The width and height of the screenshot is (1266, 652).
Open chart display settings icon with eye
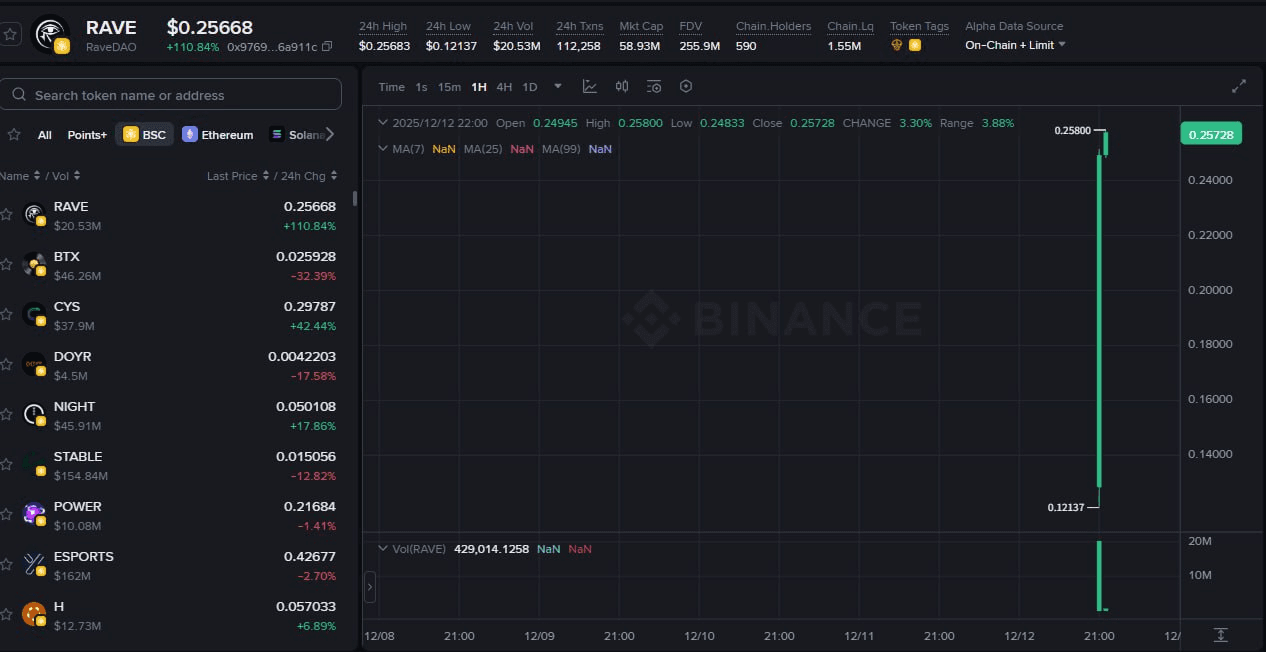(653, 86)
